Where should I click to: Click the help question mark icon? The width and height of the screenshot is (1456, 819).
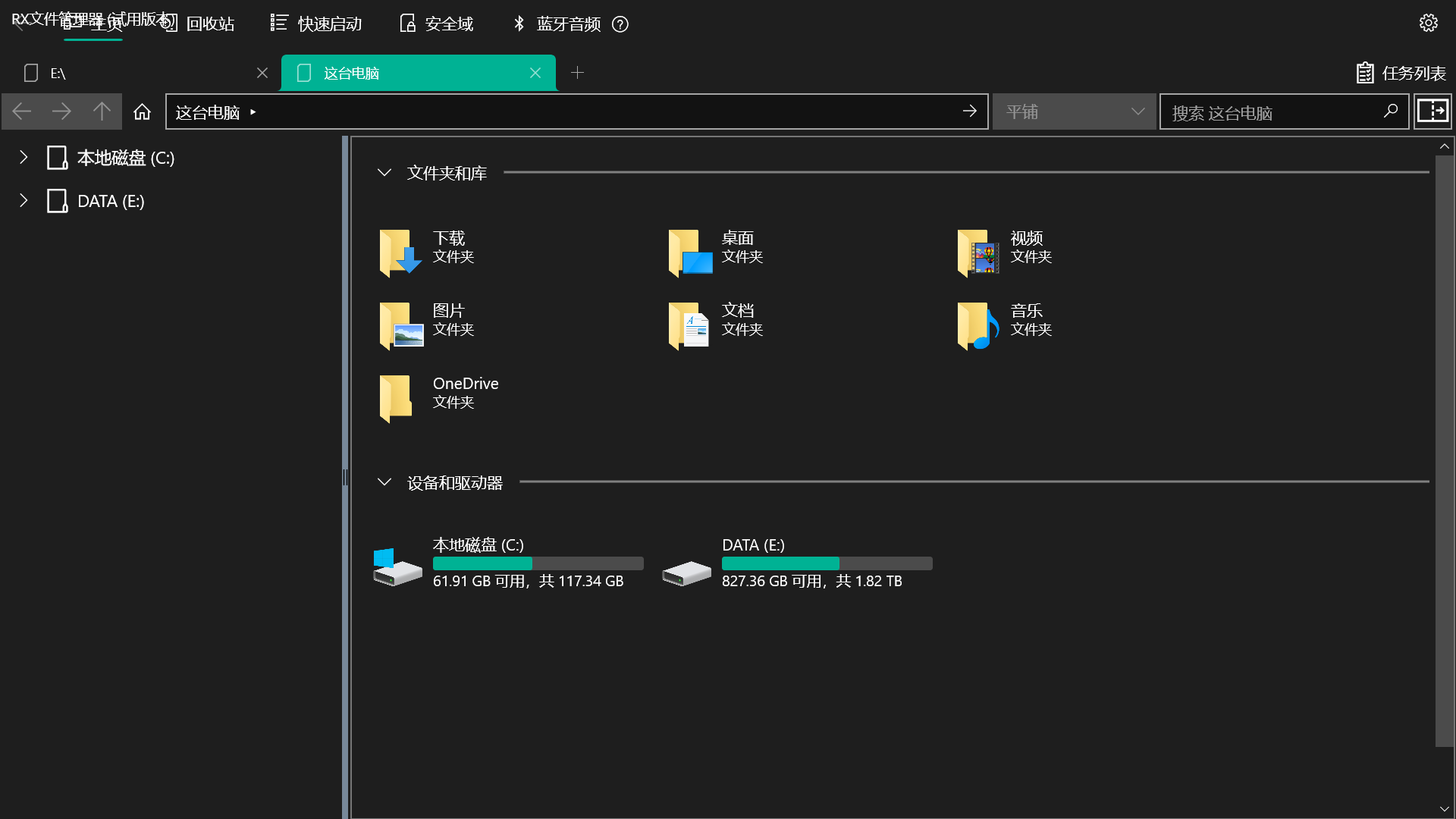[x=620, y=24]
